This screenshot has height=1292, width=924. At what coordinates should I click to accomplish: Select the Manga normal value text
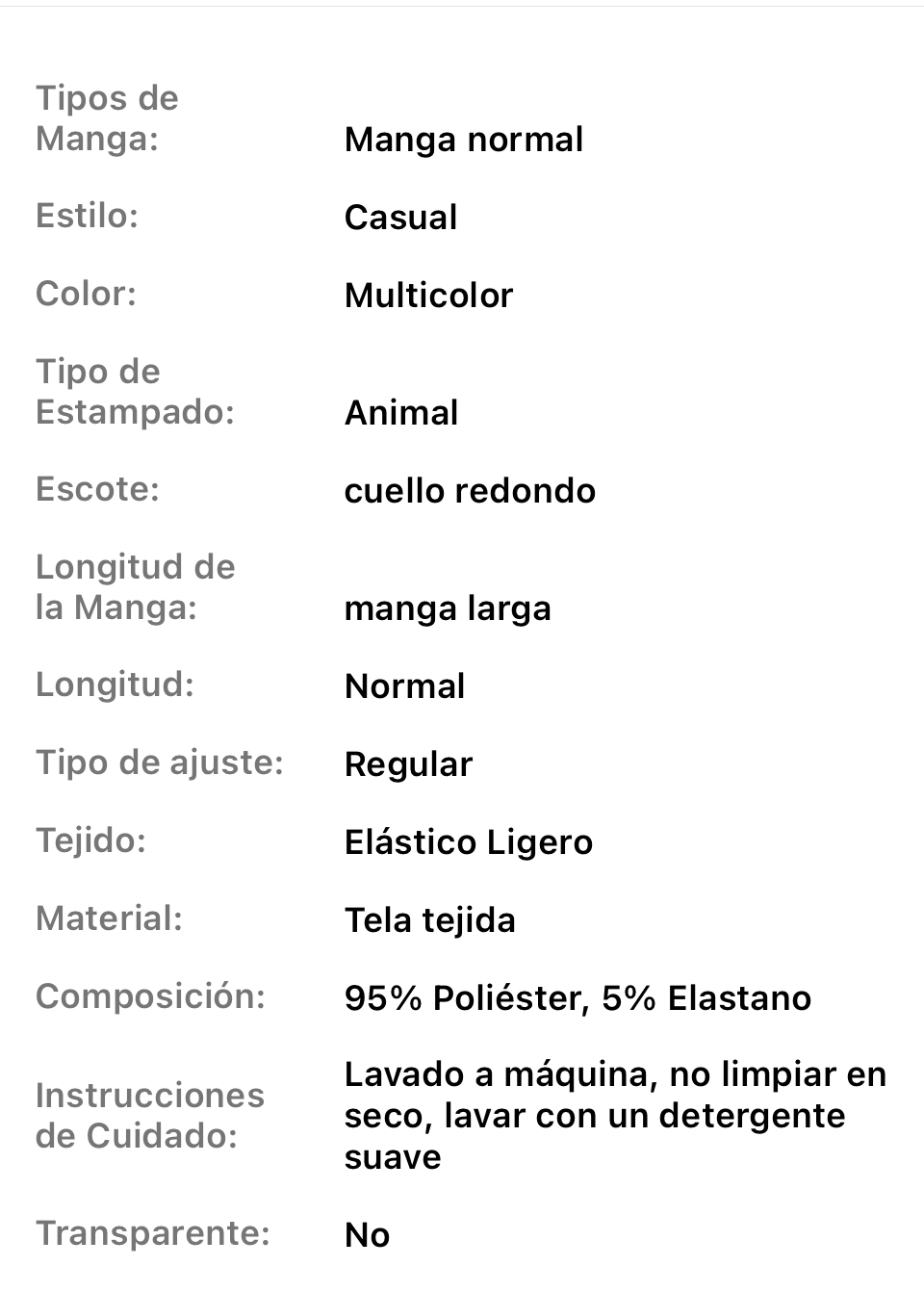click(x=464, y=140)
